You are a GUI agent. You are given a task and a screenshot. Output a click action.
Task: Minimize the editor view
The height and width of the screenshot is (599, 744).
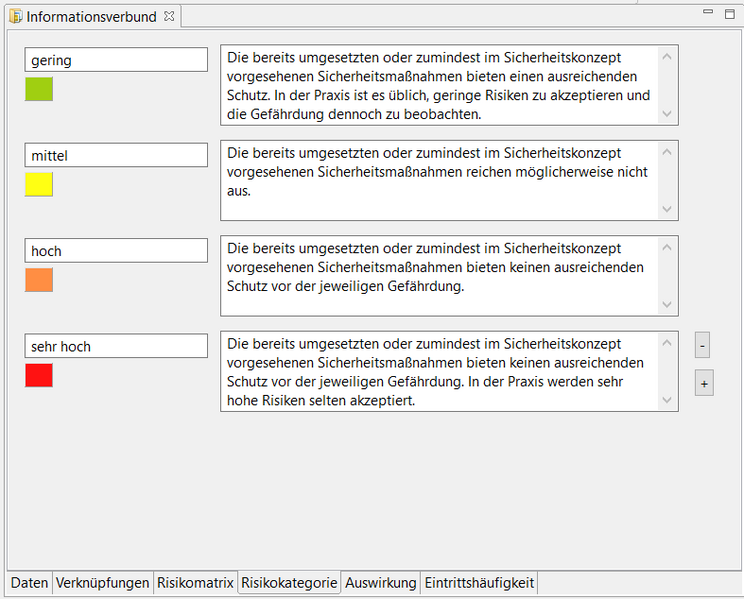pyautogui.click(x=708, y=12)
